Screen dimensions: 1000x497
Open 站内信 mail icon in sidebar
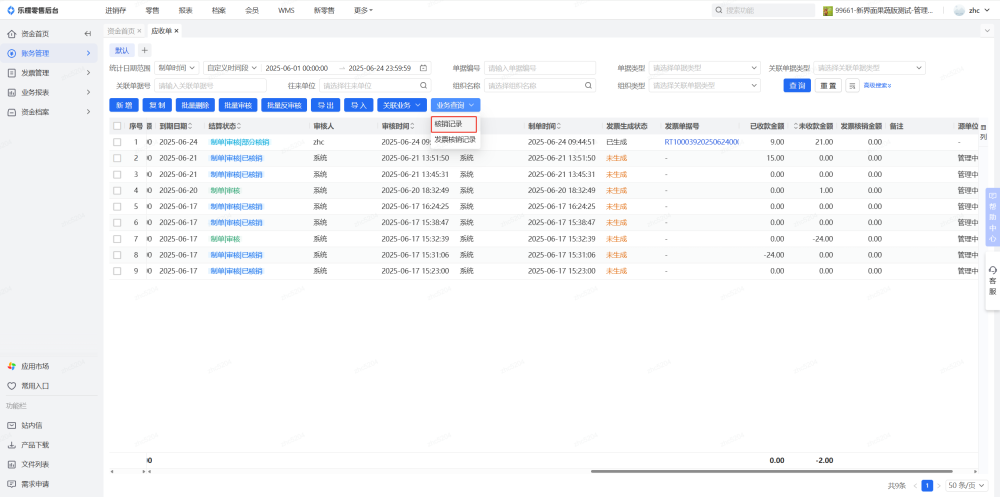coord(12,425)
